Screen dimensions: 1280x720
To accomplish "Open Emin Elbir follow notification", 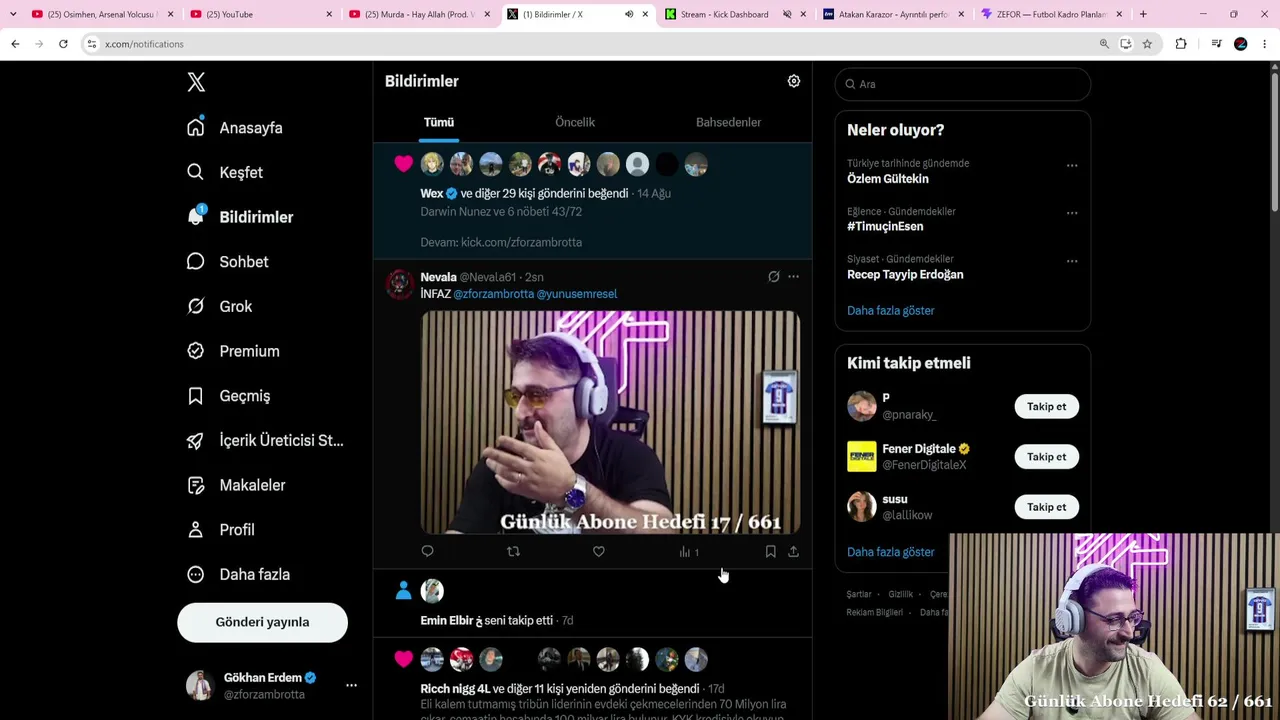I will pos(593,603).
